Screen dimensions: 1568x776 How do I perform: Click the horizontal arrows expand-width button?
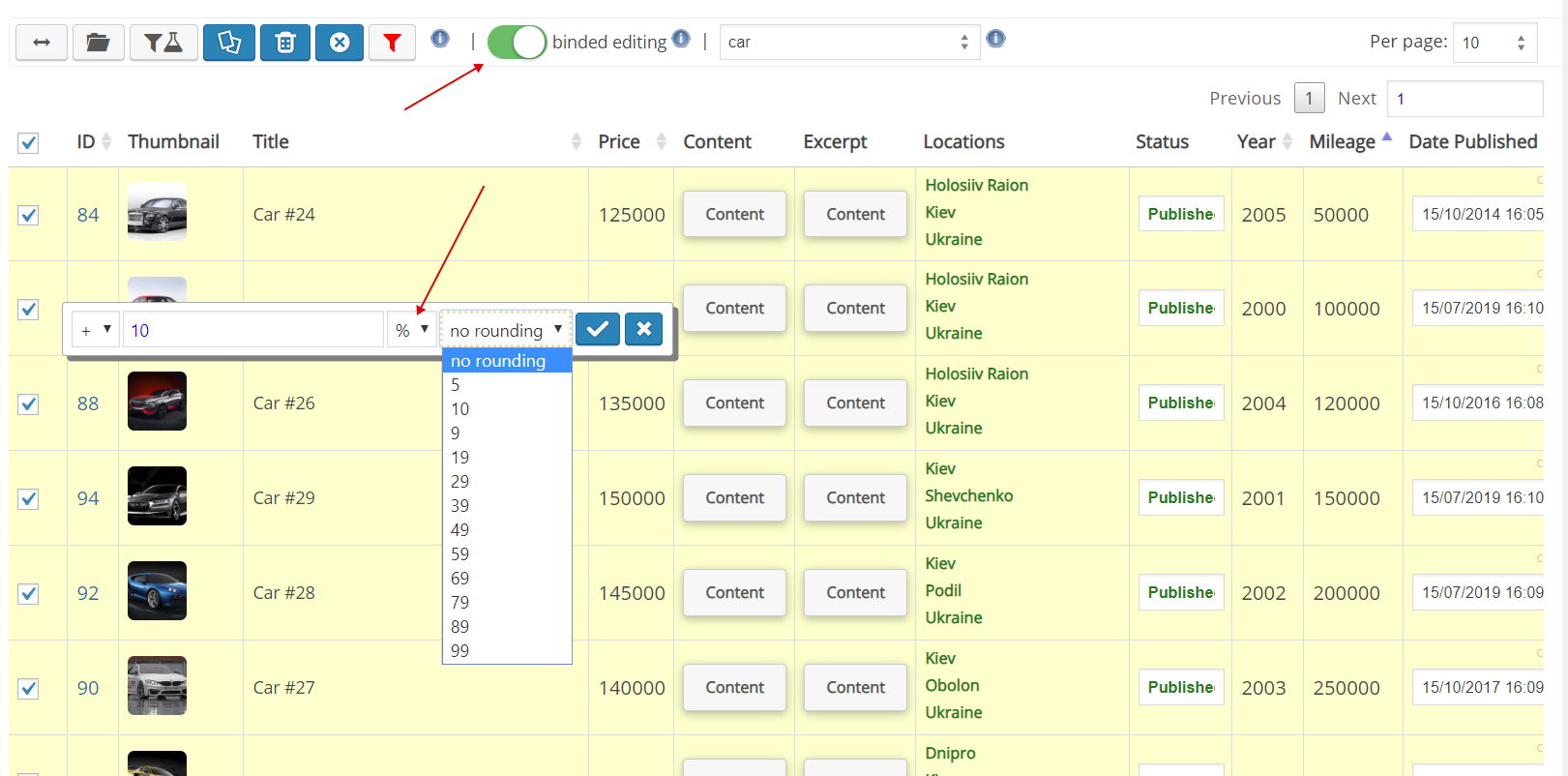coord(42,43)
